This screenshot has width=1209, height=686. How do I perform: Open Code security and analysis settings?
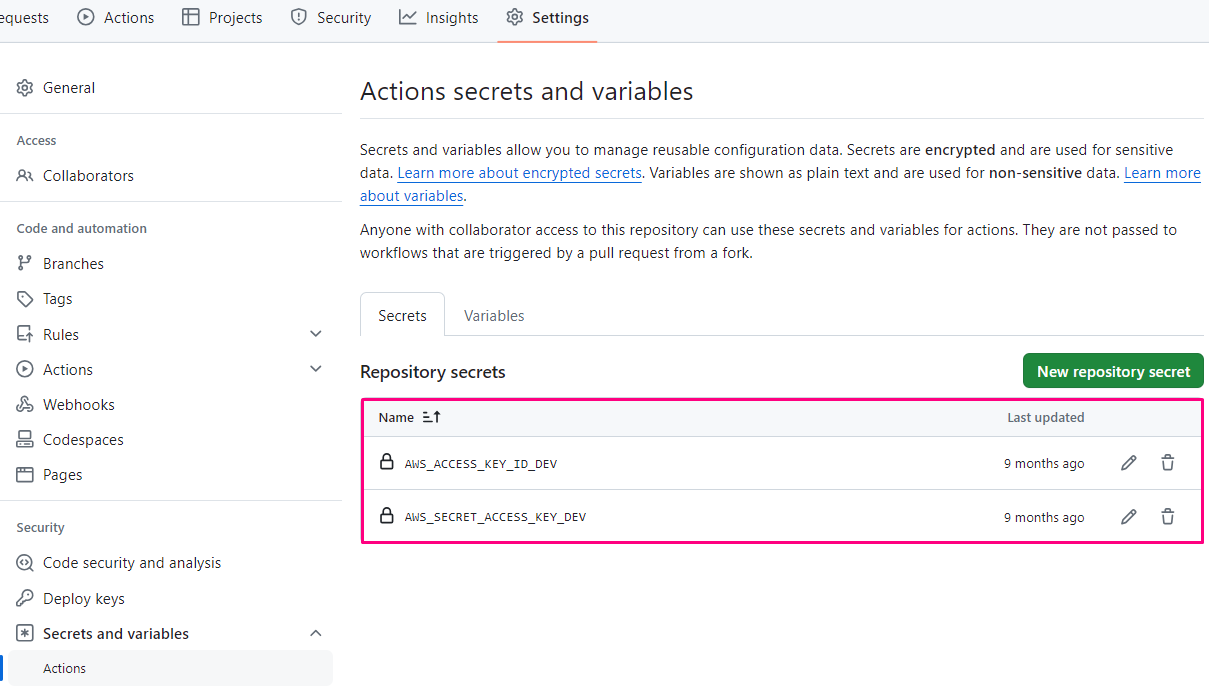pos(131,563)
